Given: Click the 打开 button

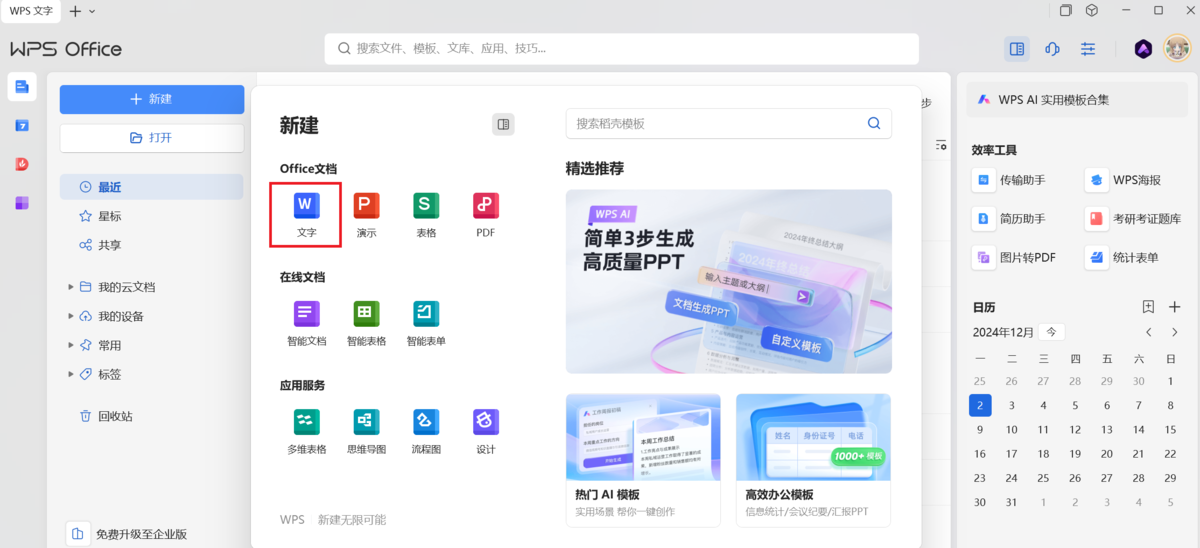Looking at the screenshot, I should 152,138.
